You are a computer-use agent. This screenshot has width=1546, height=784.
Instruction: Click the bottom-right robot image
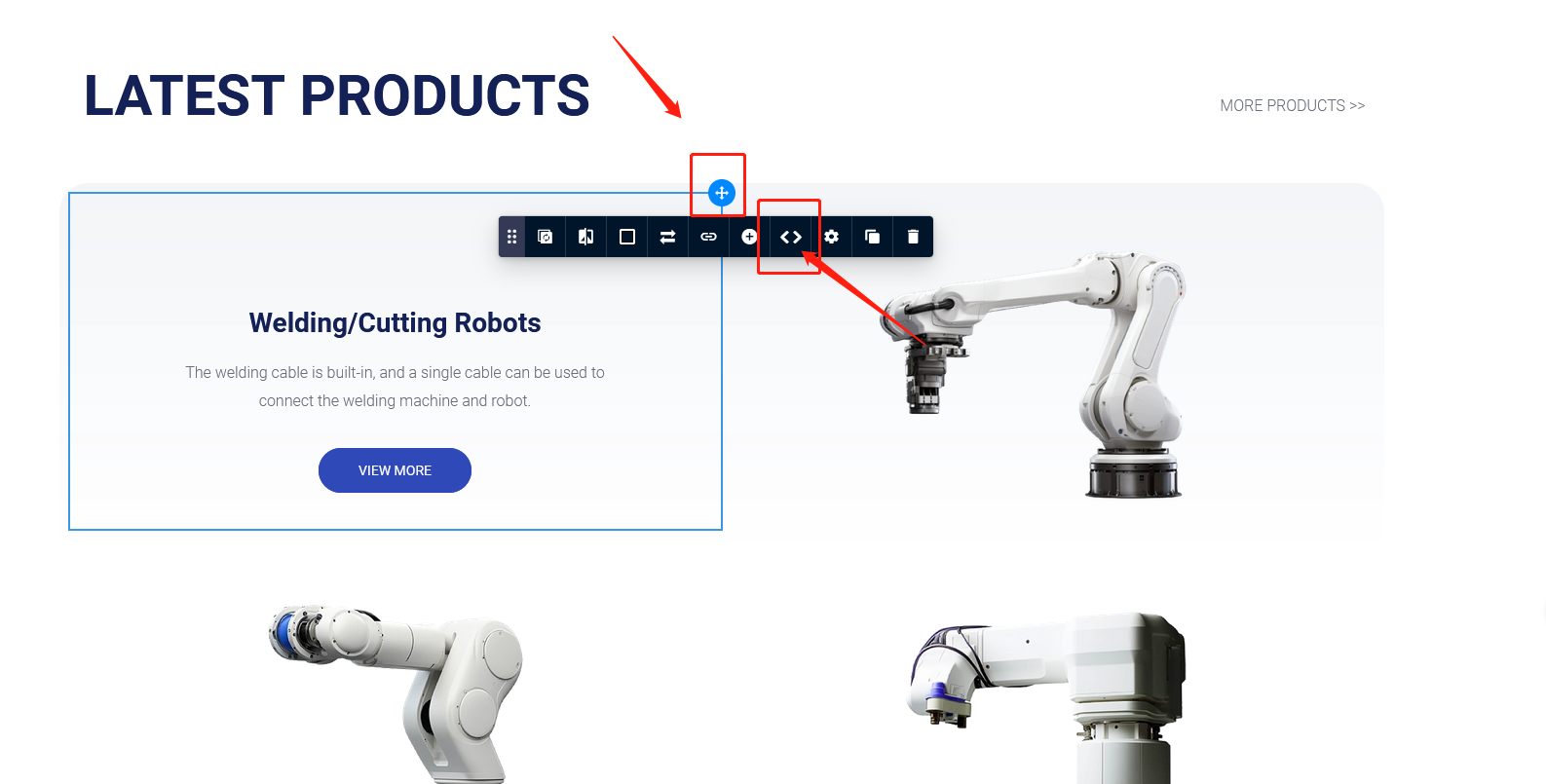(1048, 697)
